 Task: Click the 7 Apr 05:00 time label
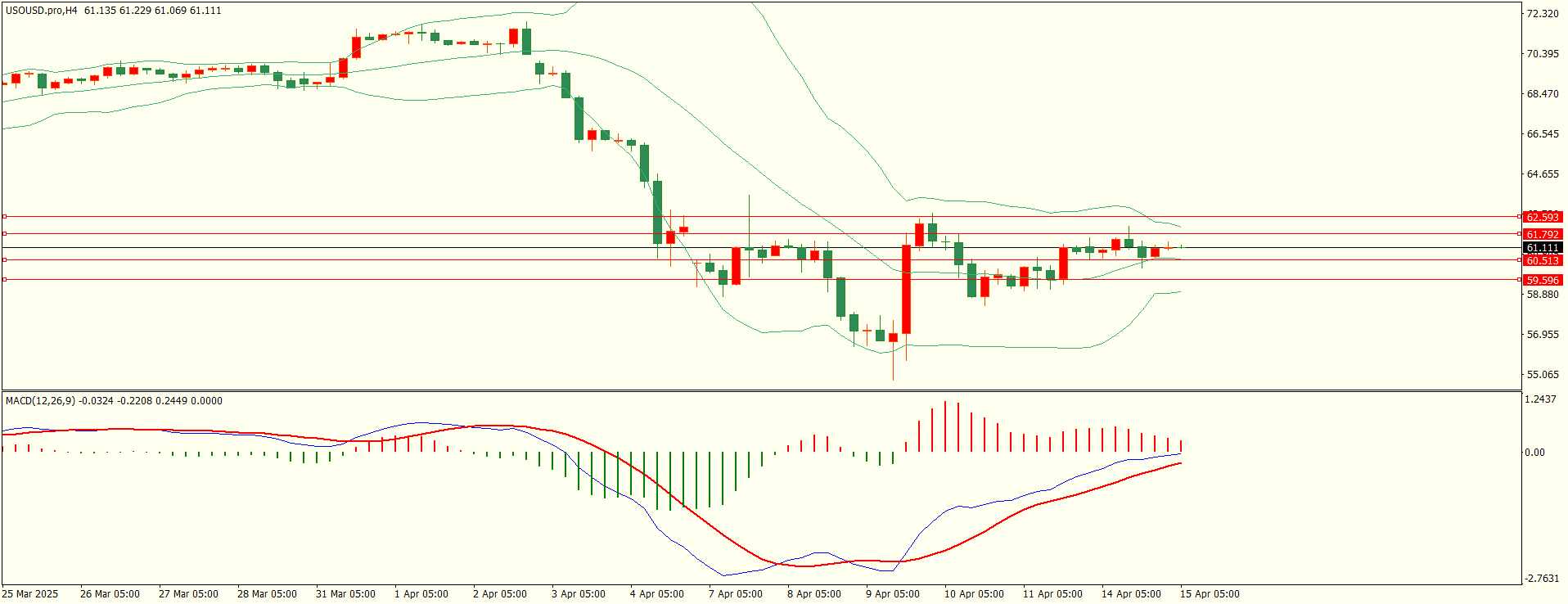click(x=736, y=593)
